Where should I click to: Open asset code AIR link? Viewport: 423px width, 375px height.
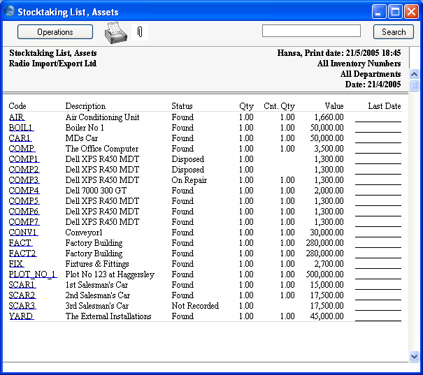coord(17,117)
